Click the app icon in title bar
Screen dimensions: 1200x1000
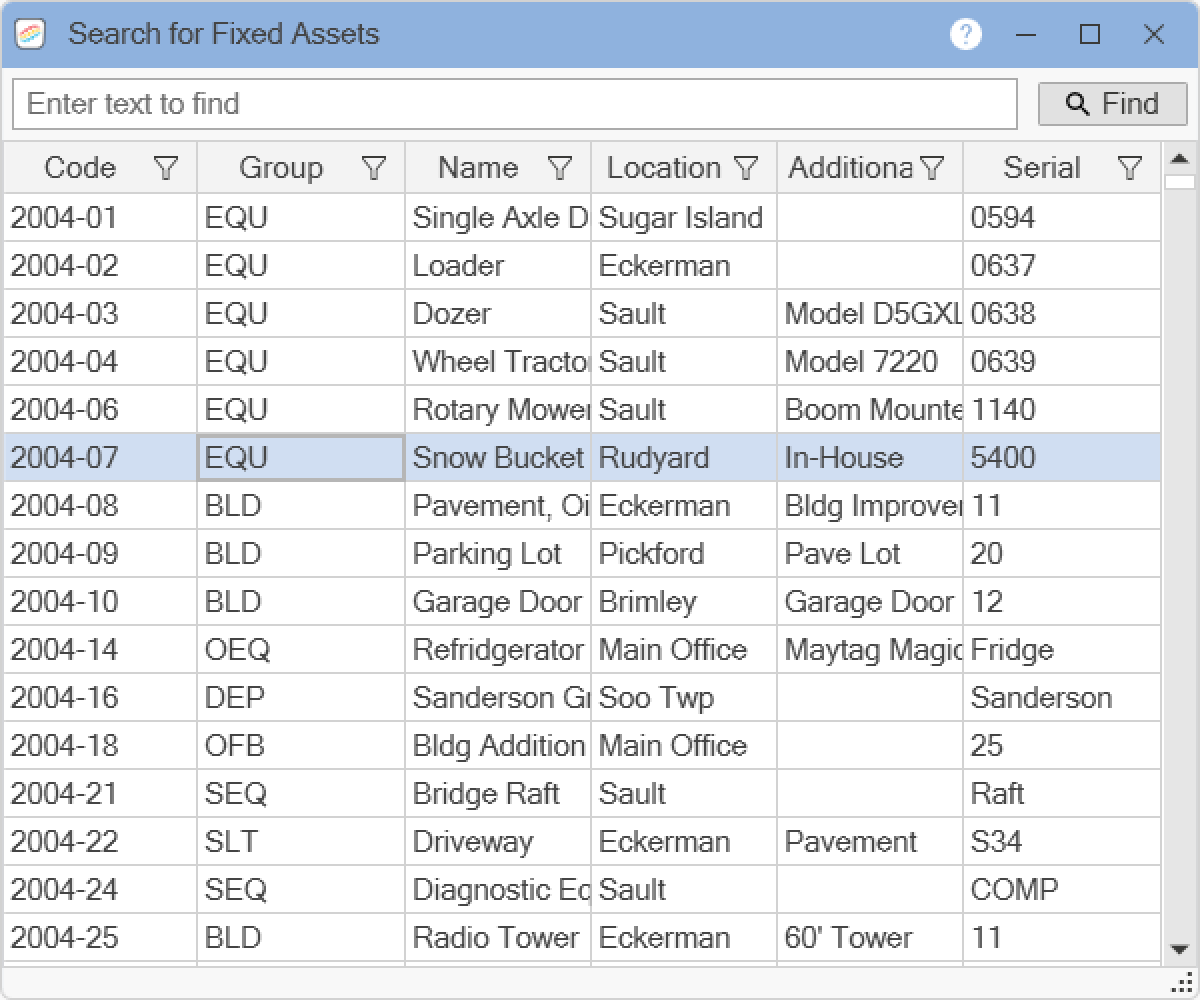pos(31,35)
